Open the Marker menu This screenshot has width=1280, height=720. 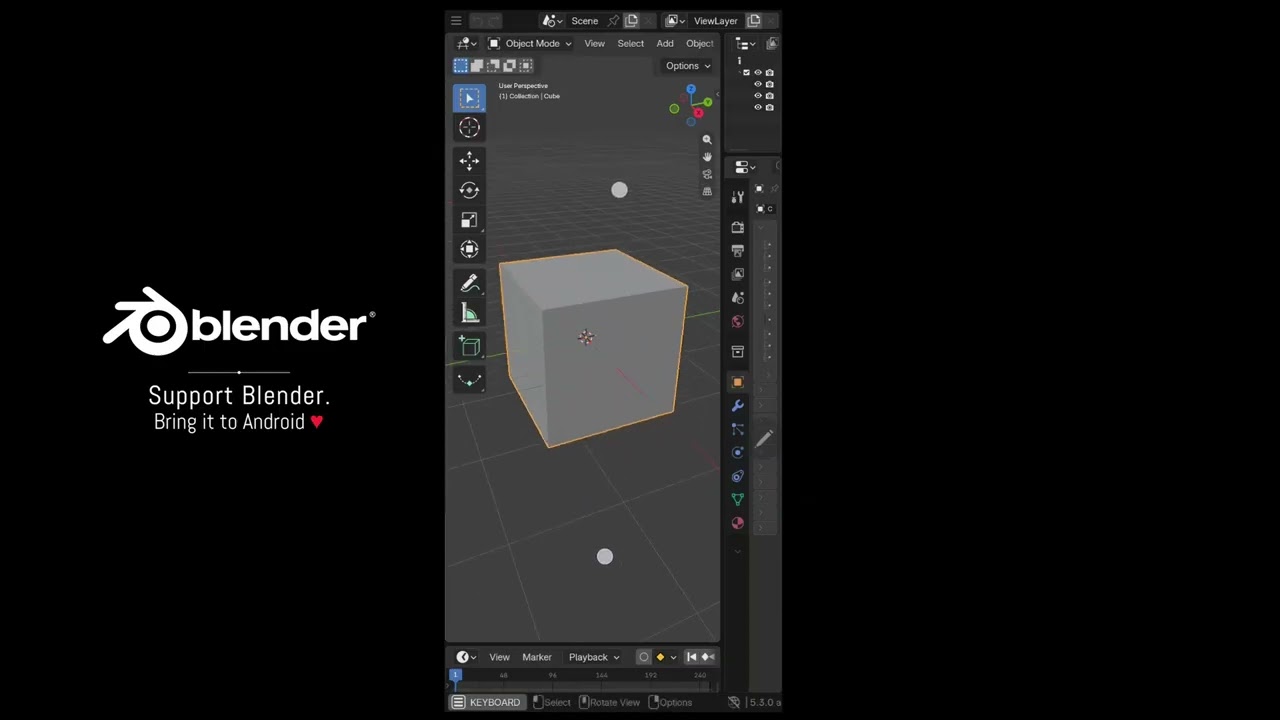537,657
